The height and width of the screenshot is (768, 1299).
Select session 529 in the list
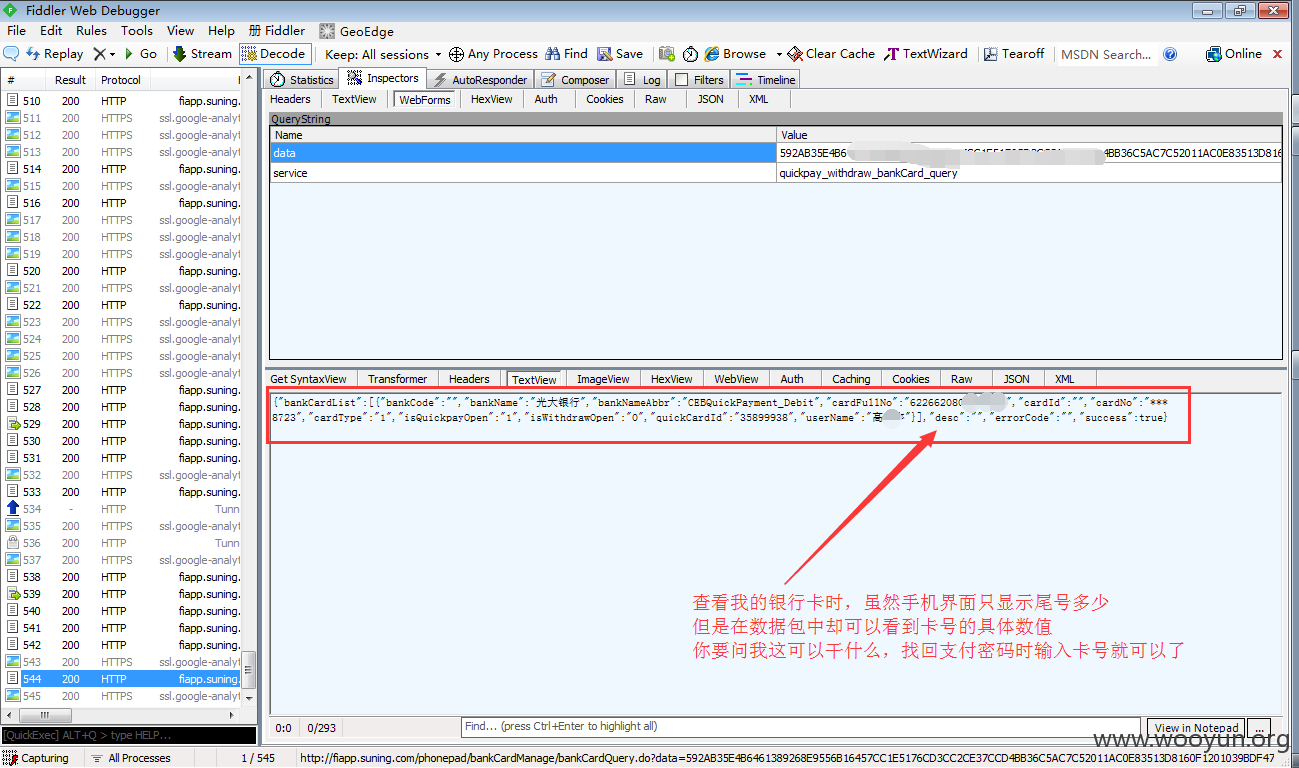121,424
